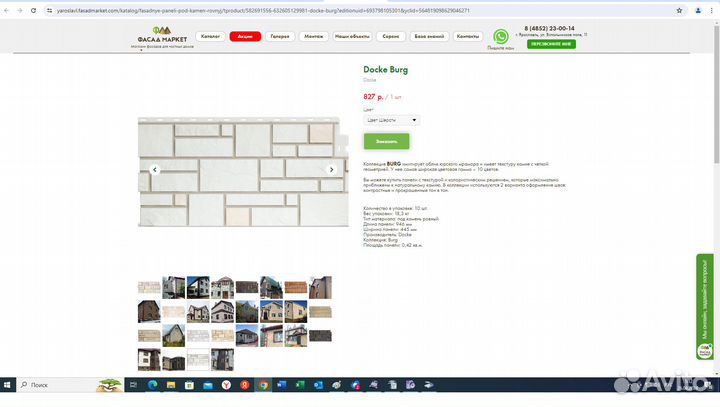Click the green Заказать button

[386, 141]
